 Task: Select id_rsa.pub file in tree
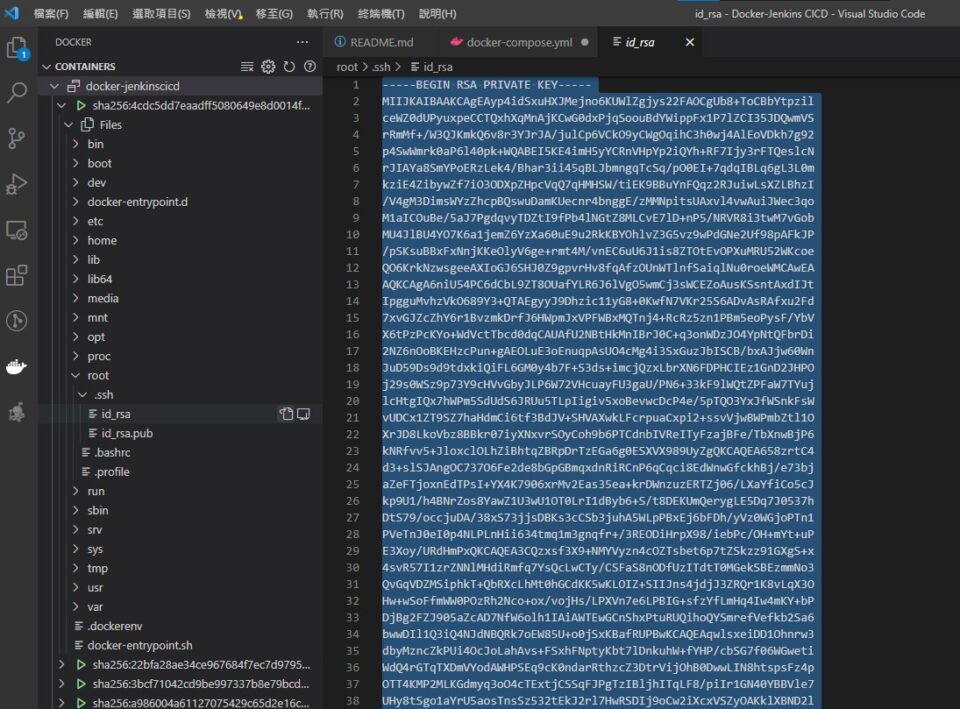[x=127, y=433]
